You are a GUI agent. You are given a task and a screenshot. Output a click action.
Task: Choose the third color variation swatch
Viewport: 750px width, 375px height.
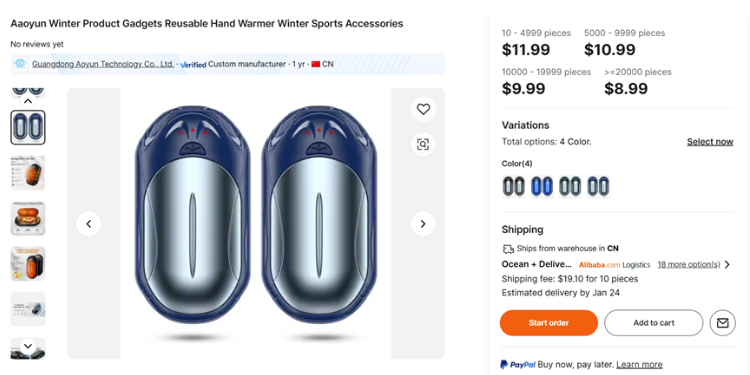click(570, 186)
